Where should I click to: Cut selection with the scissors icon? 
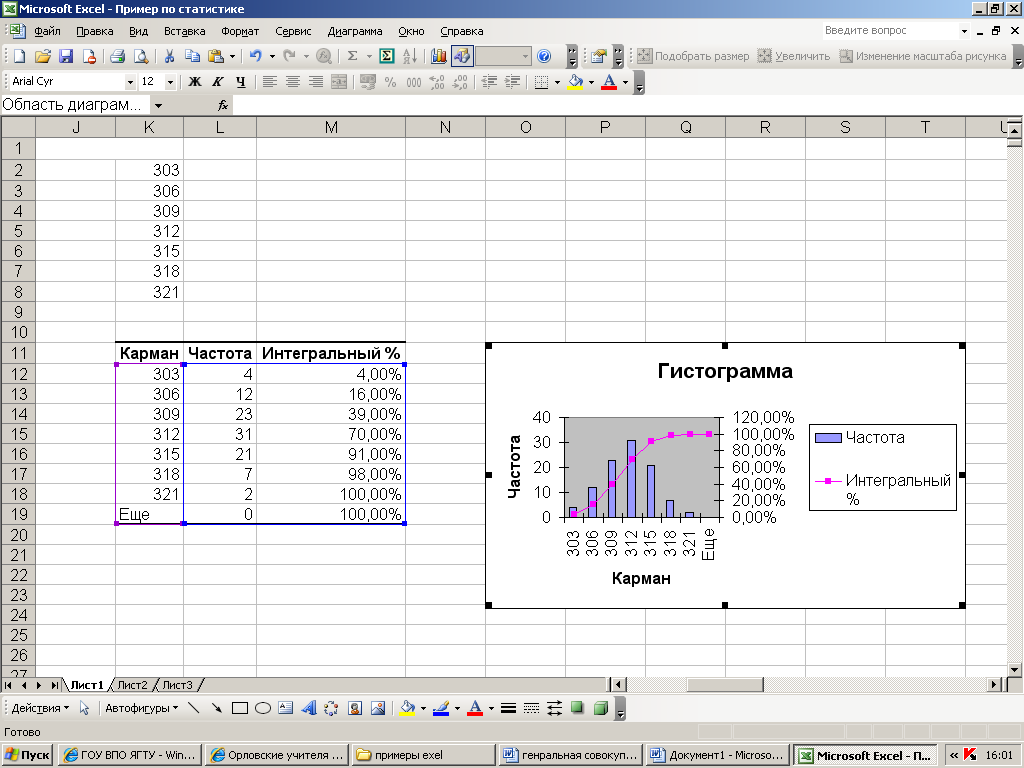point(169,56)
